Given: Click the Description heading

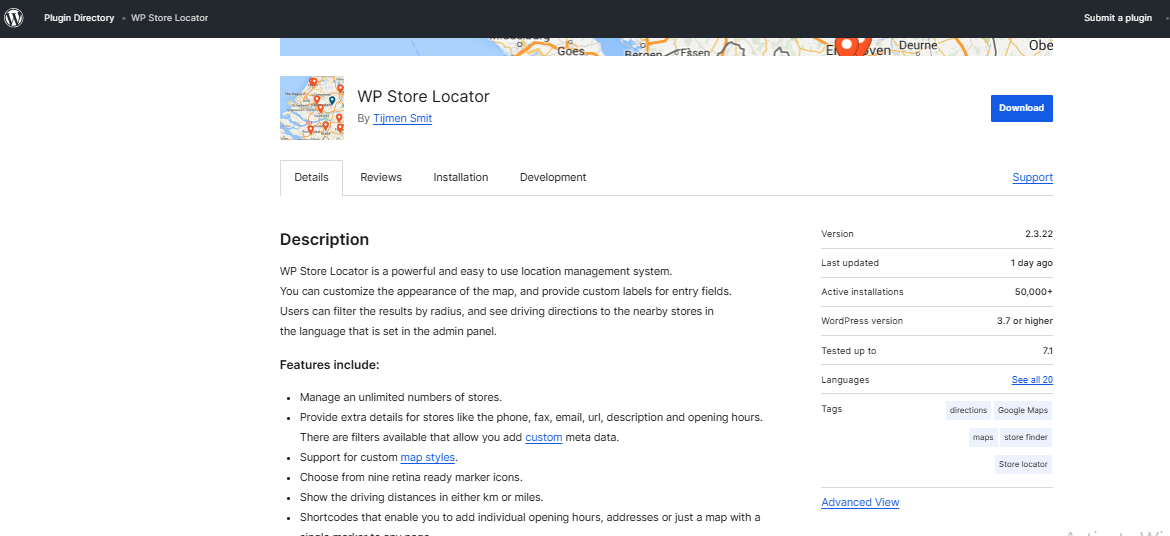Looking at the screenshot, I should click(325, 240).
